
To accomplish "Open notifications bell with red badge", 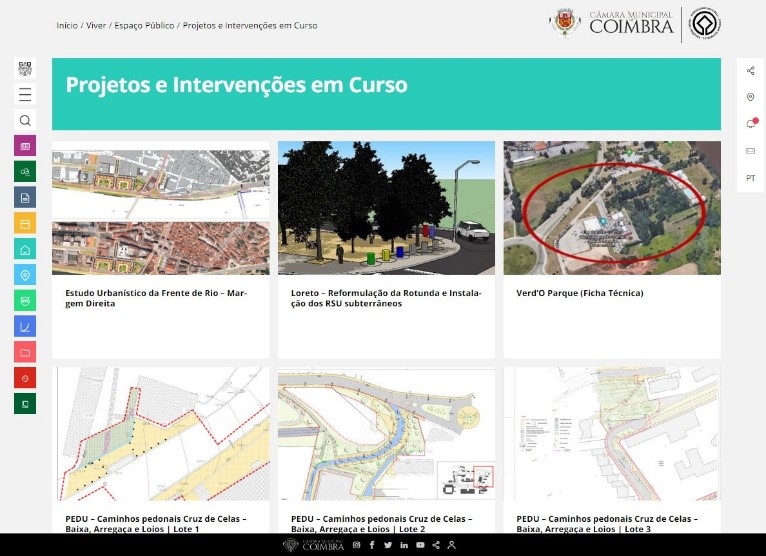I will coord(750,124).
